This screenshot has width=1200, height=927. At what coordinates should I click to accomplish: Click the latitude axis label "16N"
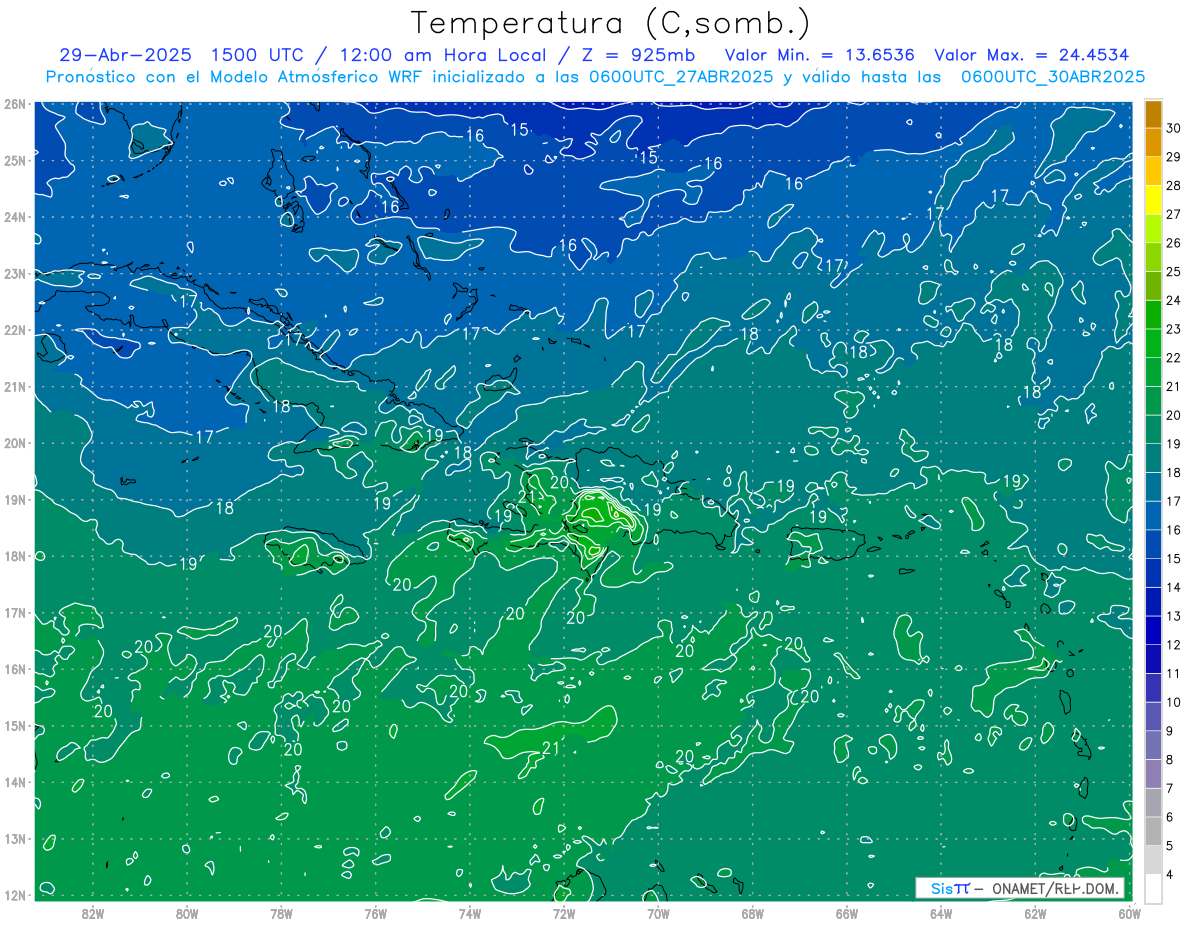(x=14, y=669)
